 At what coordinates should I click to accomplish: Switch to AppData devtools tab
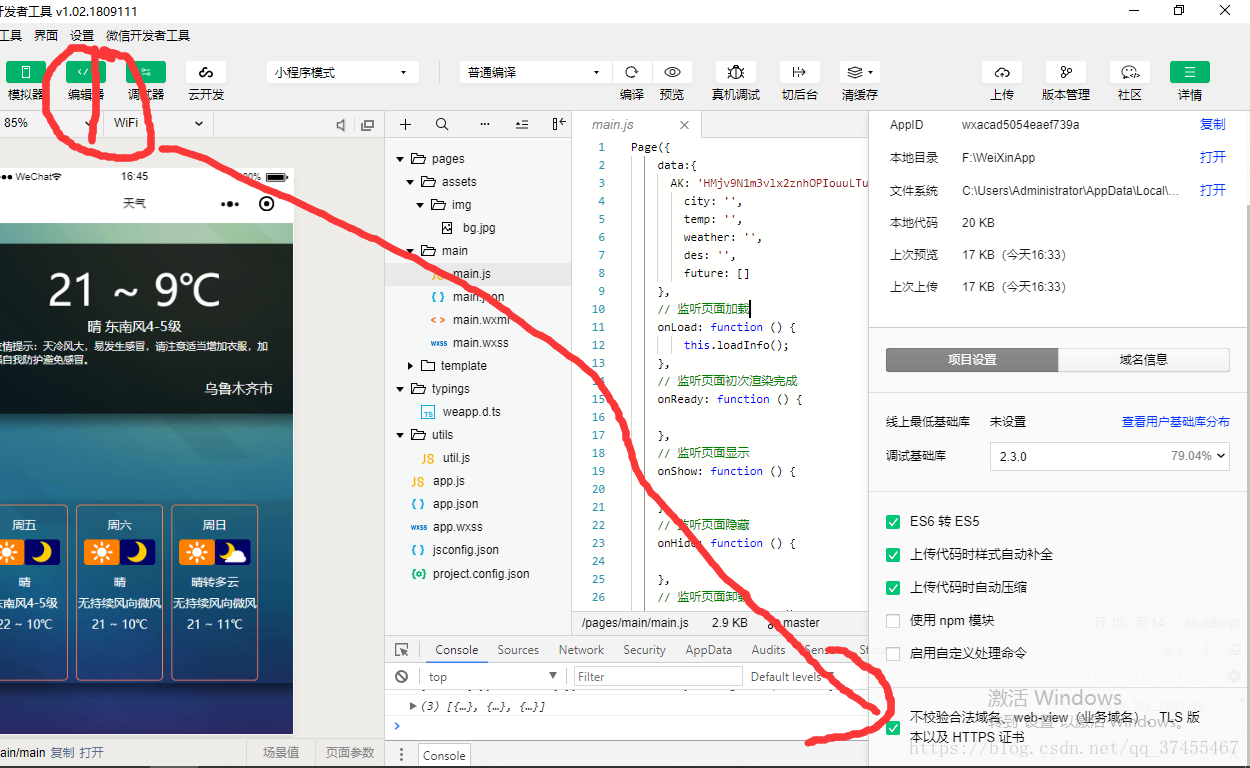709,650
